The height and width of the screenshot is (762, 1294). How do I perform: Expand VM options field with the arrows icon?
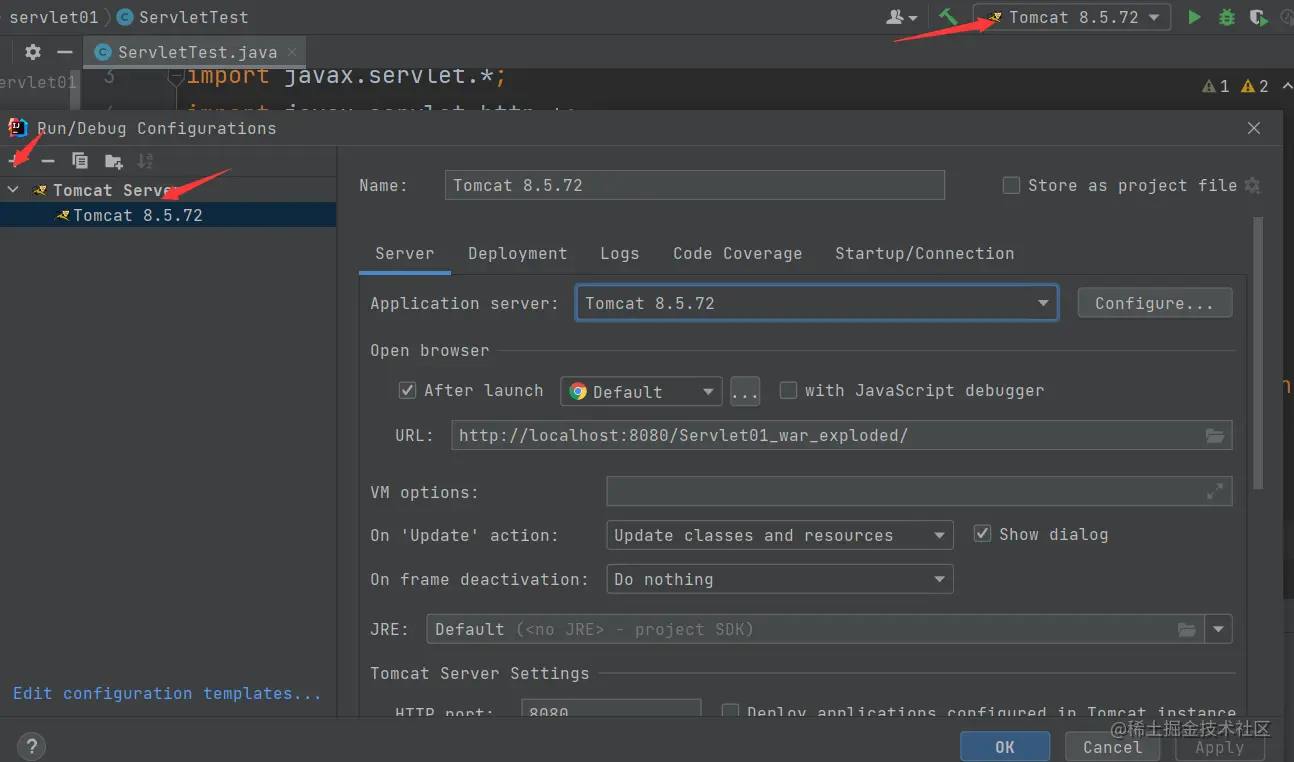(1215, 491)
